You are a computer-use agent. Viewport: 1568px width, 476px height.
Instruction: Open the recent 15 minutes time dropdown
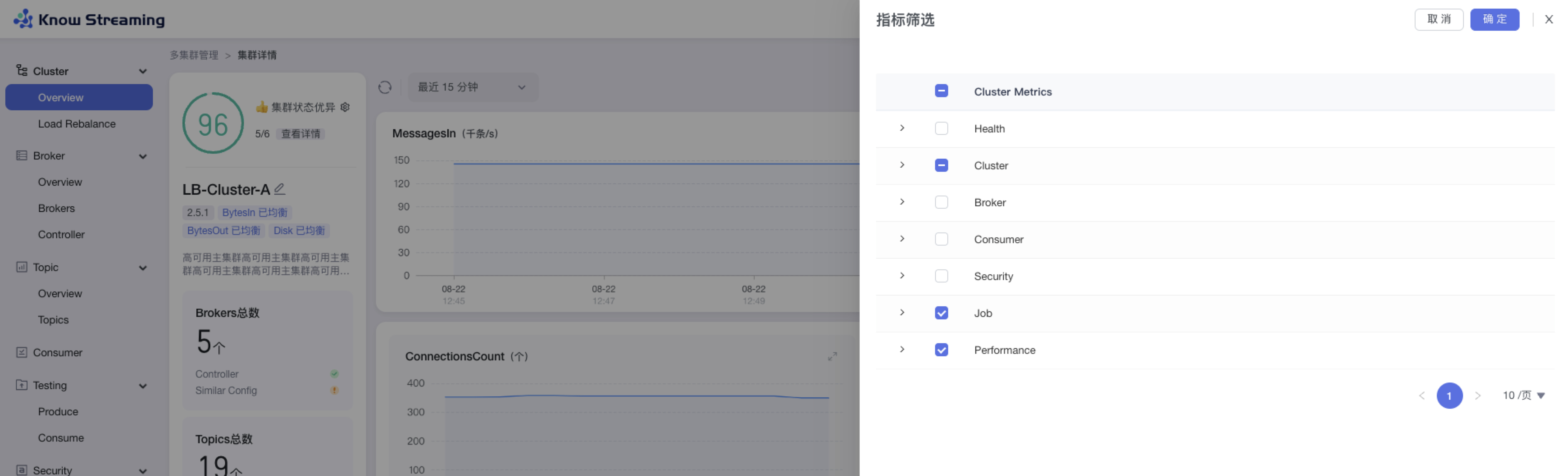click(x=472, y=88)
